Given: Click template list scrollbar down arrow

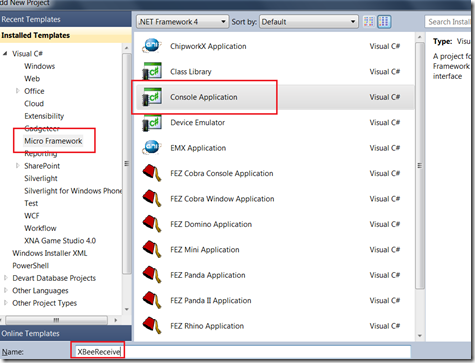Looking at the screenshot, I should (x=420, y=336).
